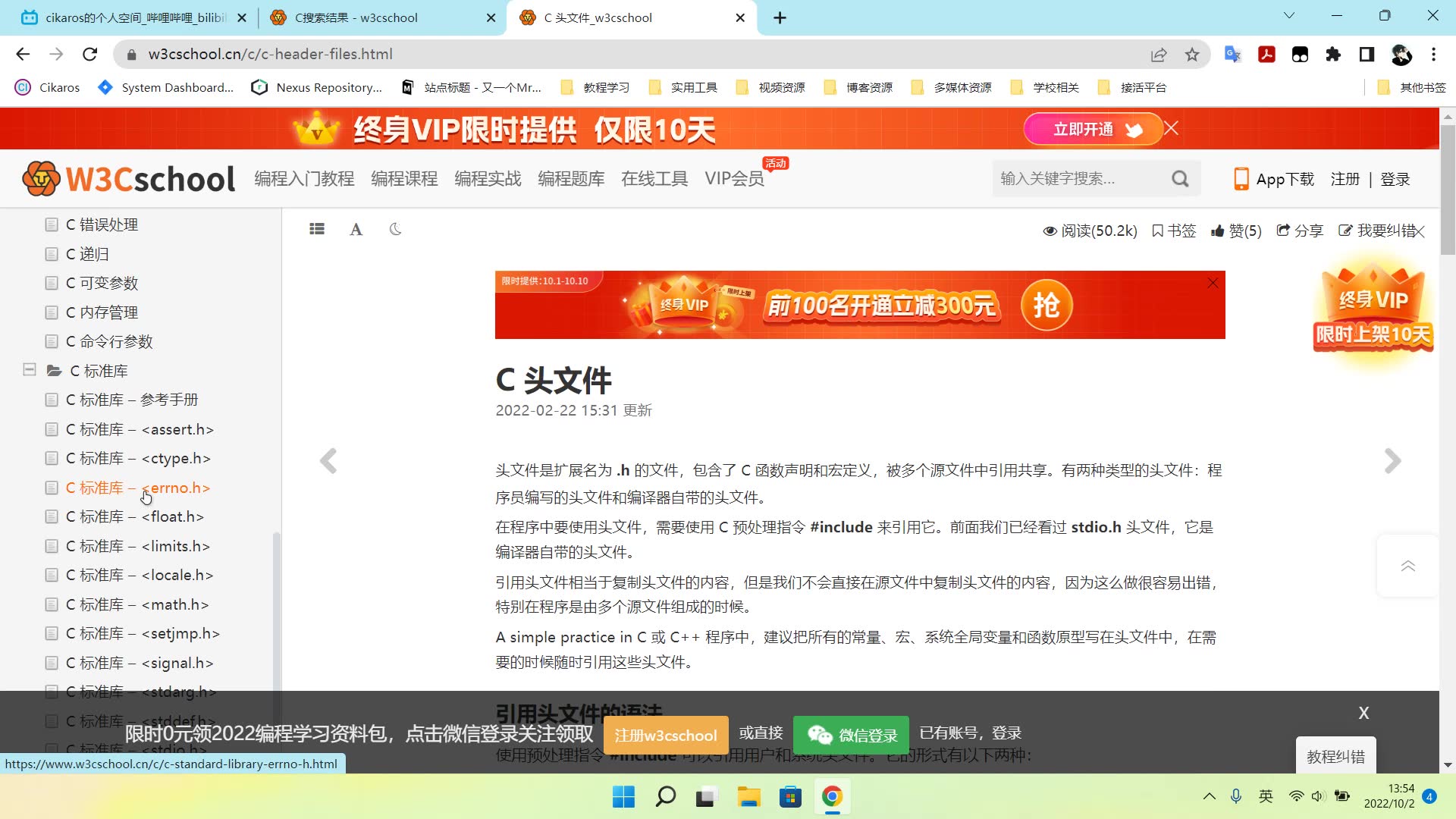This screenshot has height=819, width=1456.
Task: Show hidden system tray icons
Action: pos(1209,796)
